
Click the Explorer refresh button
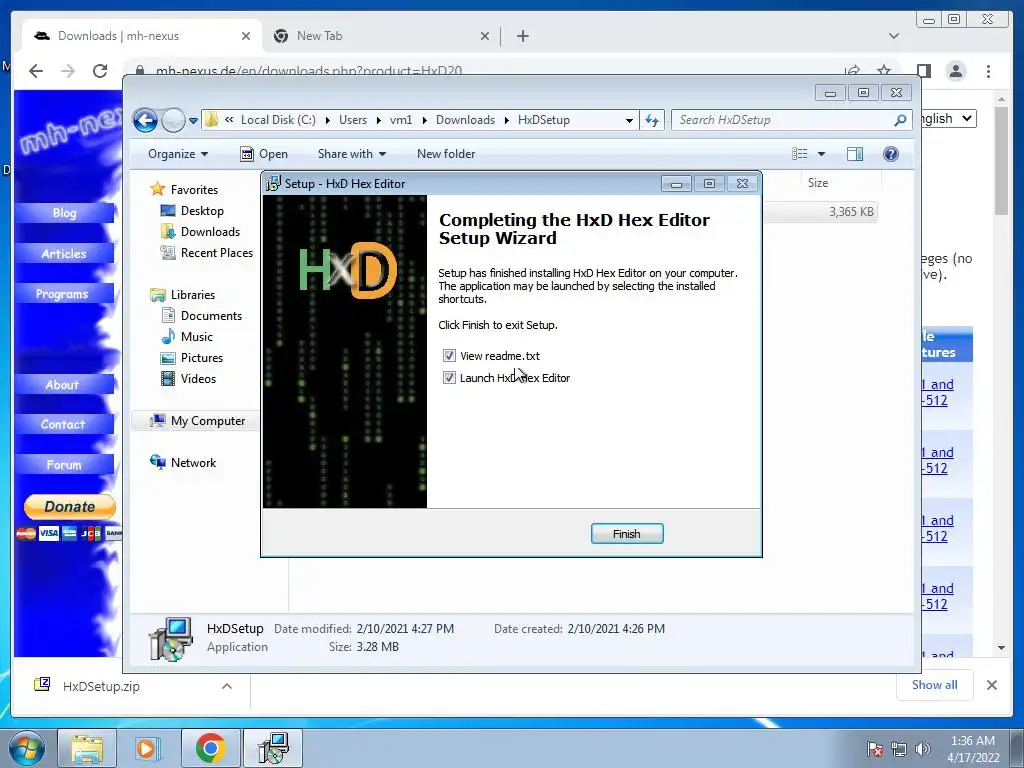coord(652,120)
